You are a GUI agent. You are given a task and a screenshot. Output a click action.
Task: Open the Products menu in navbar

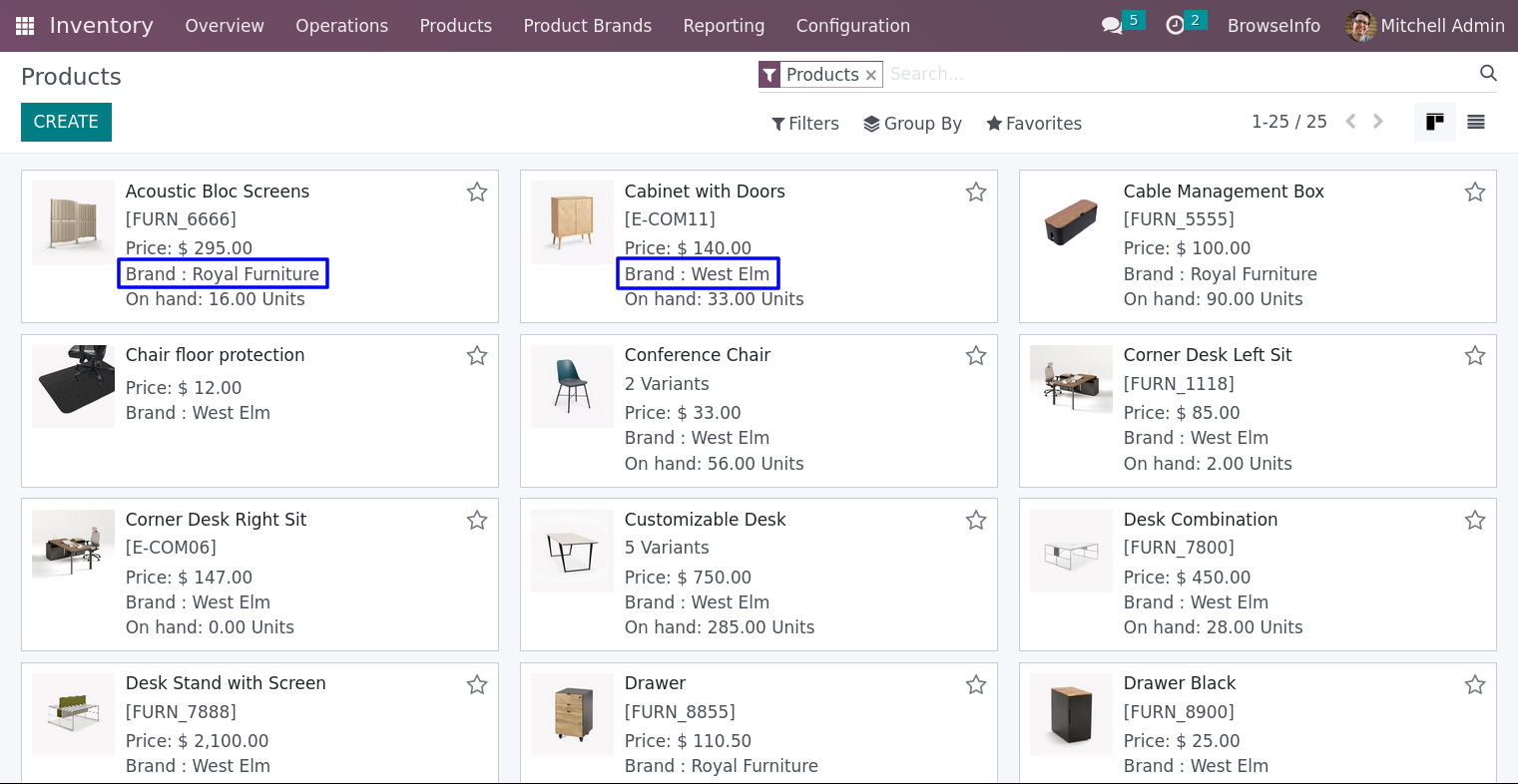tap(455, 26)
